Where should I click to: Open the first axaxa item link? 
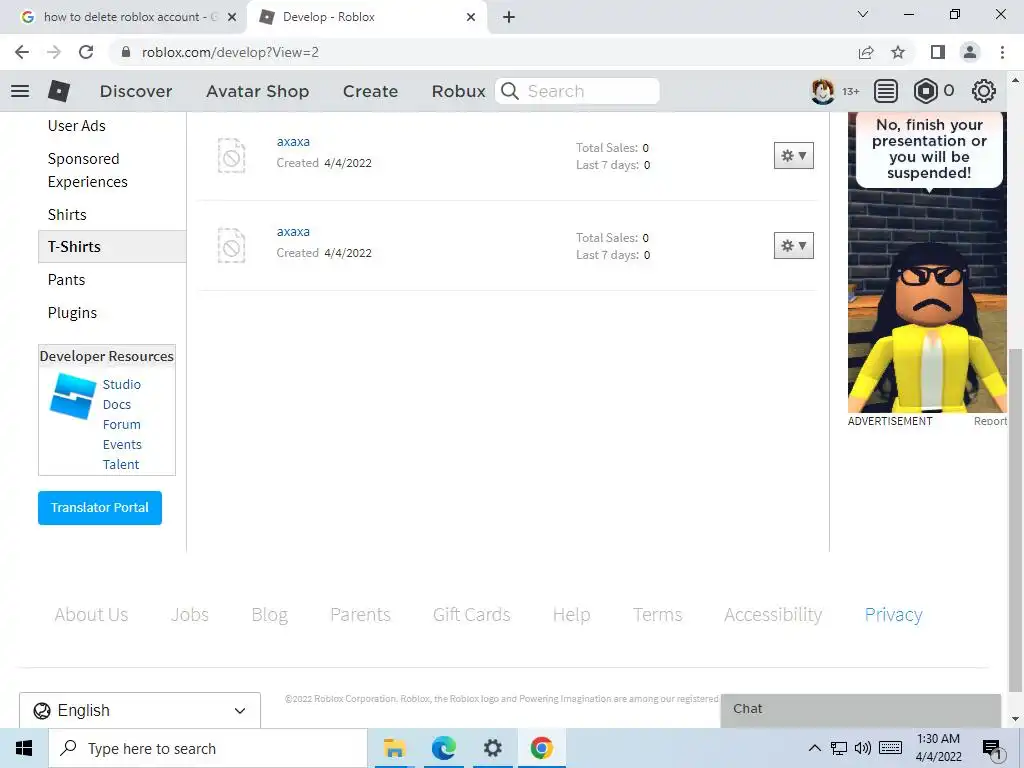293,142
